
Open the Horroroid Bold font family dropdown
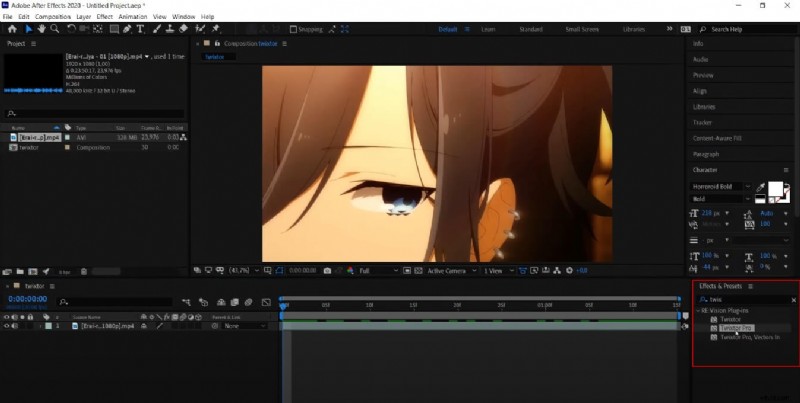click(x=720, y=187)
